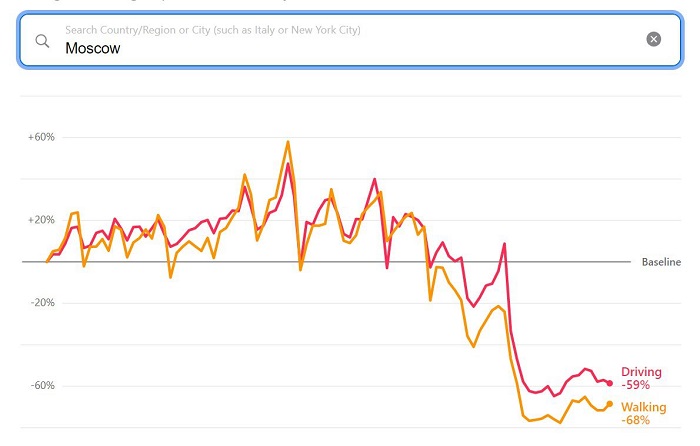Select the Driving legend label
The width and height of the screenshot is (700, 446).
point(641,372)
